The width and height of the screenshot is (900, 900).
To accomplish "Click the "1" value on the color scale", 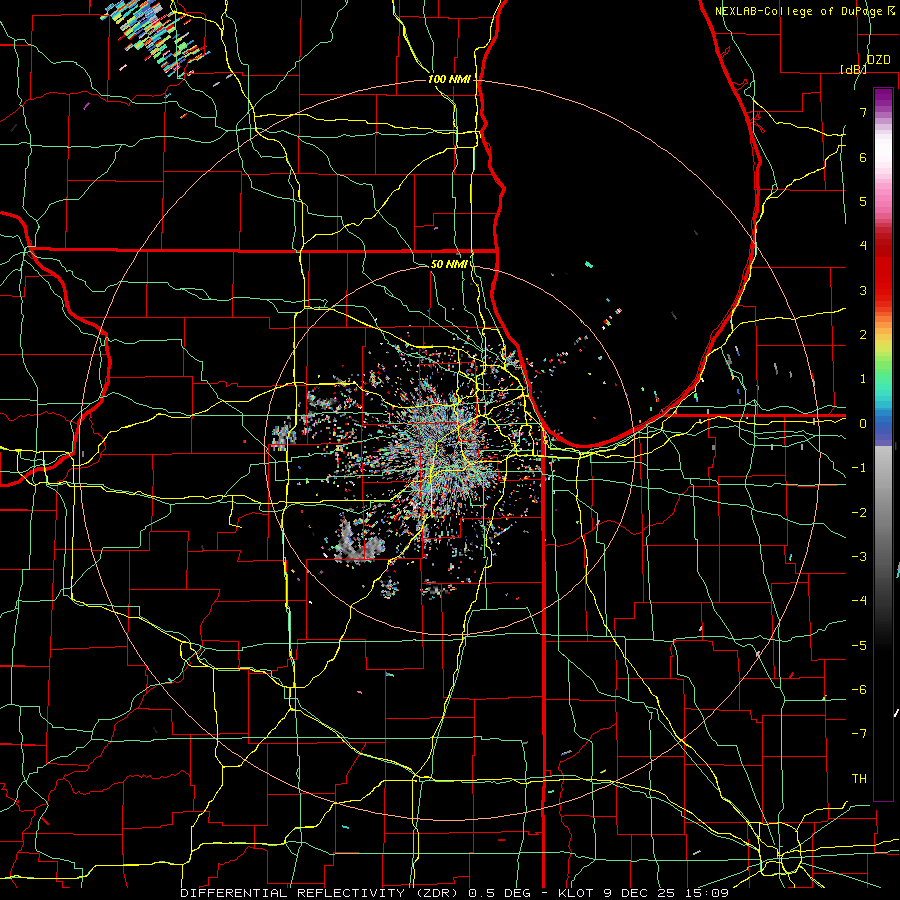I will tap(863, 379).
